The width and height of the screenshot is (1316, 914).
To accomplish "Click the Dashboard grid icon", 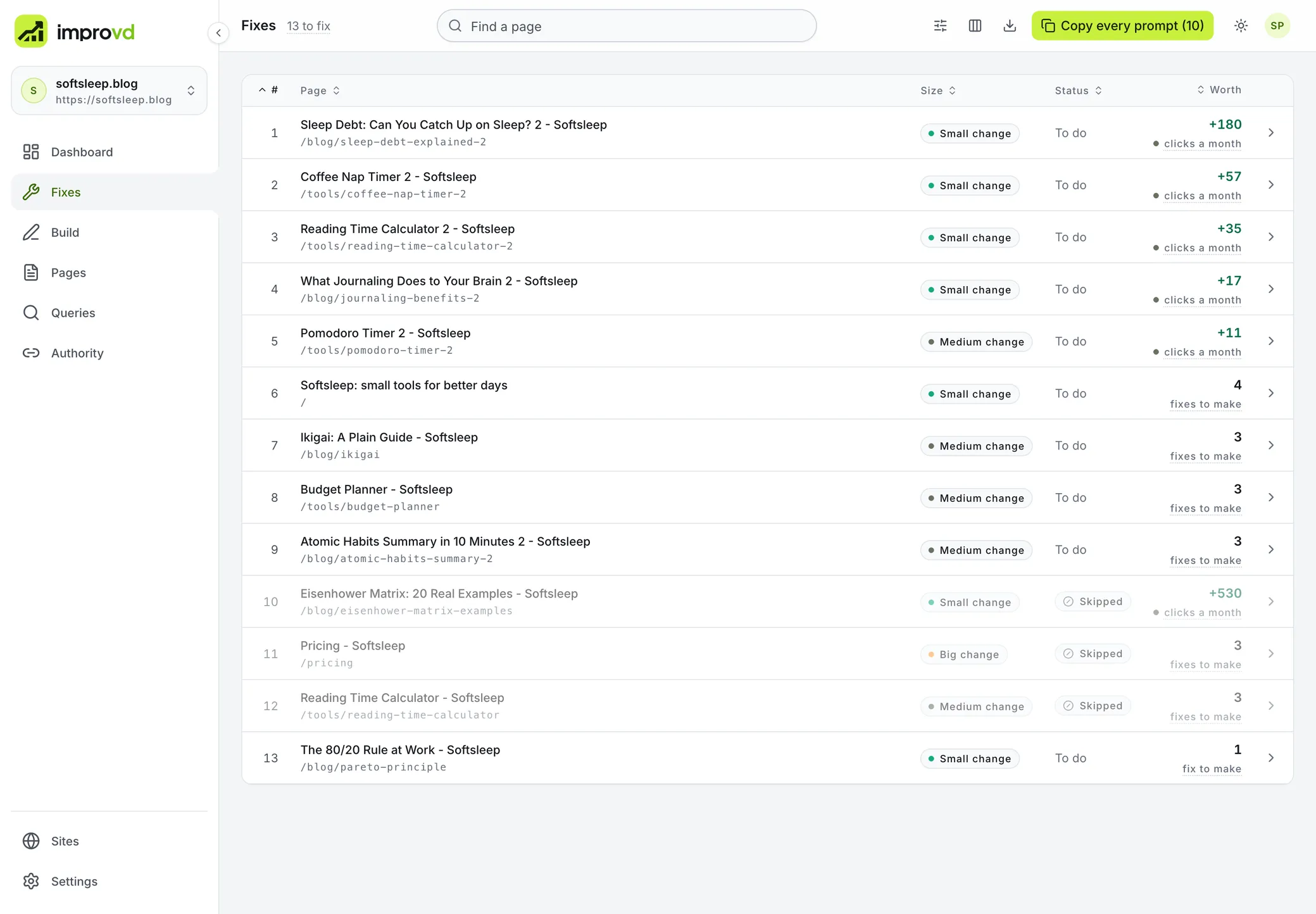I will [x=31, y=152].
